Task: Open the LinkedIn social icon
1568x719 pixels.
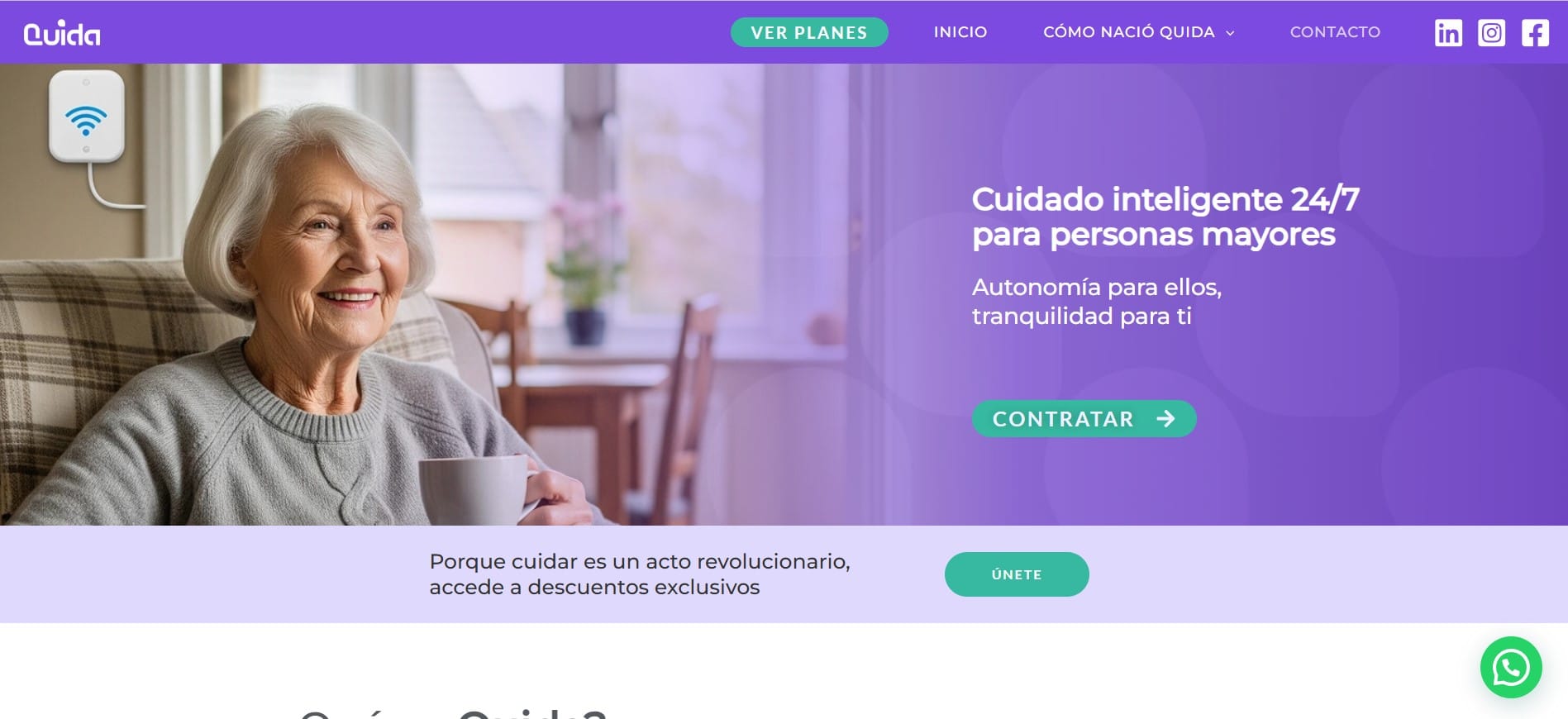Action: [1448, 33]
